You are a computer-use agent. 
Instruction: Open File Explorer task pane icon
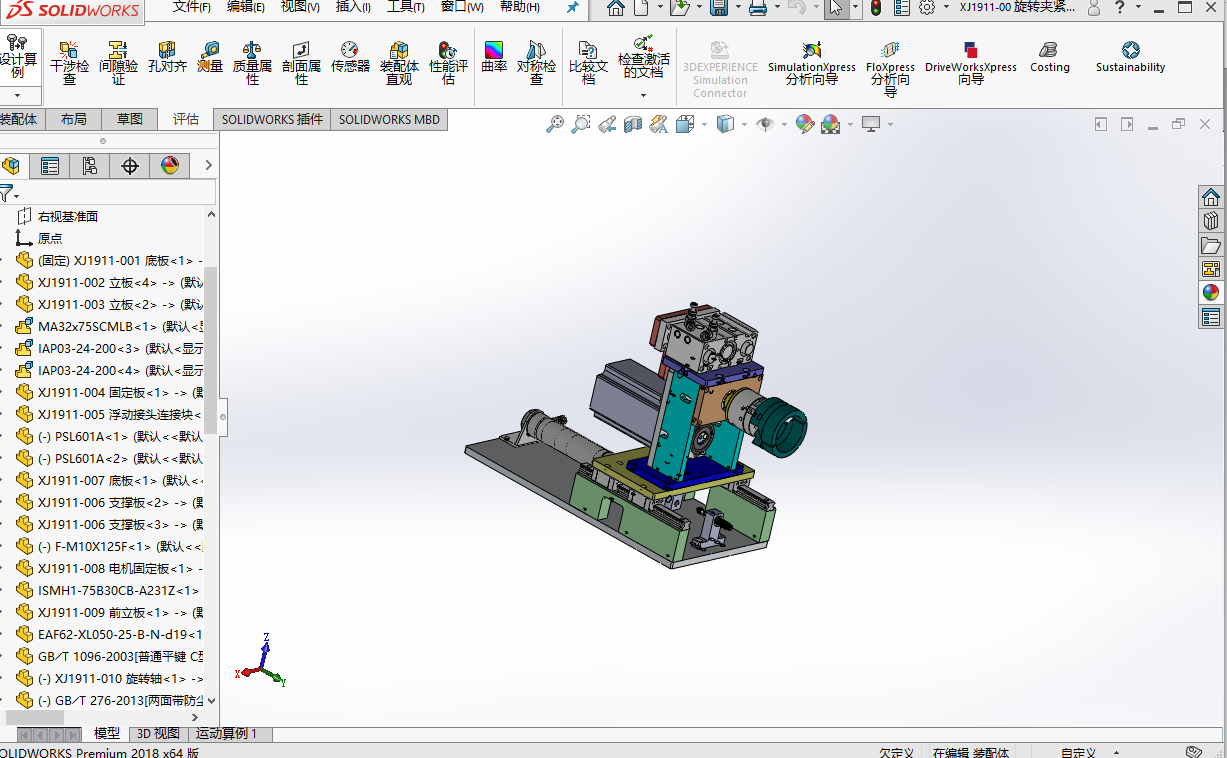[1211, 245]
